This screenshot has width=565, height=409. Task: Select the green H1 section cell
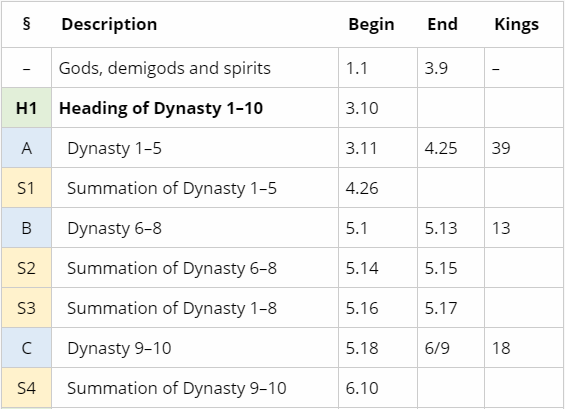point(26,108)
